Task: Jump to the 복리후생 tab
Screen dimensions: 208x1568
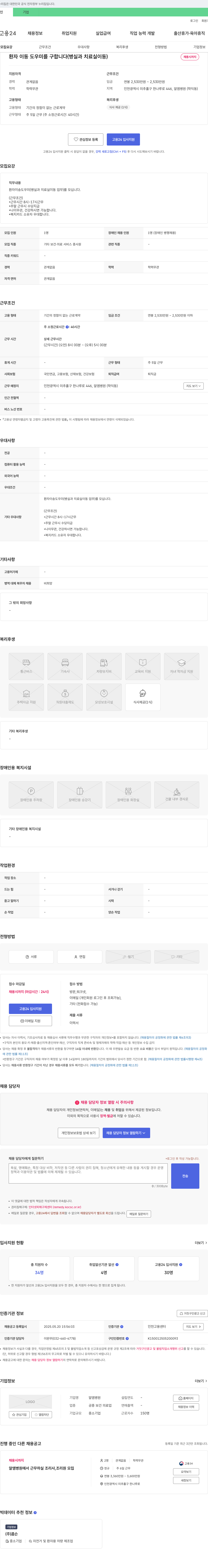Action: tap(122, 47)
